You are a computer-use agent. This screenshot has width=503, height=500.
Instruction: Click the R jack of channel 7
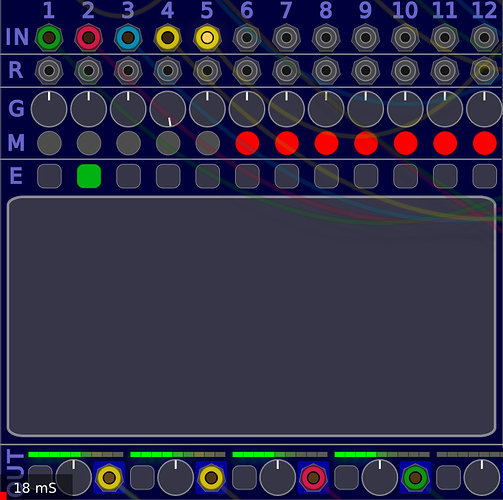pos(287,71)
